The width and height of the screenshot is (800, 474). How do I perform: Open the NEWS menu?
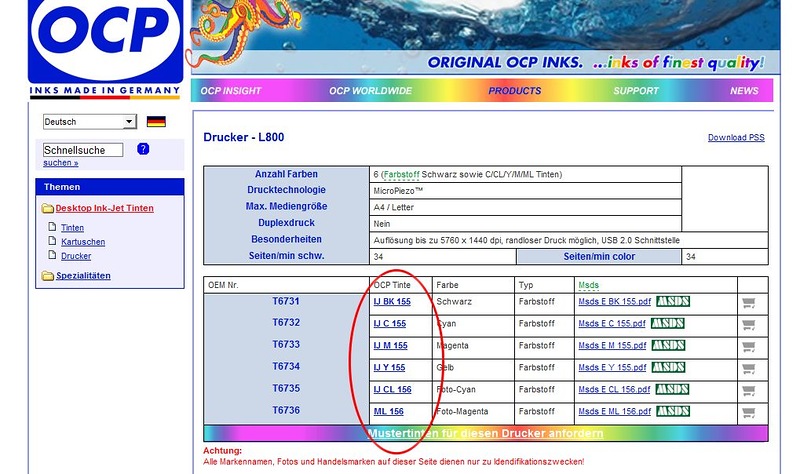tap(744, 91)
